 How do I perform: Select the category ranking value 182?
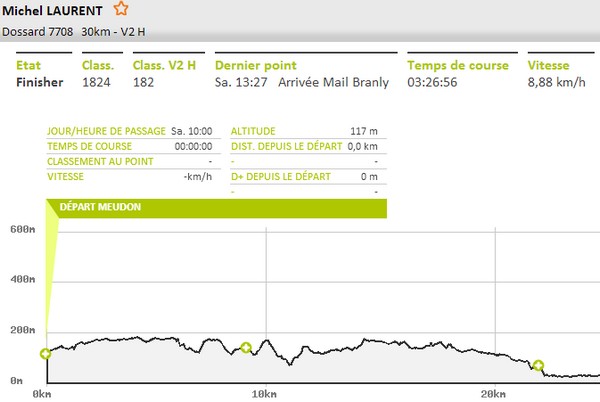[144, 82]
